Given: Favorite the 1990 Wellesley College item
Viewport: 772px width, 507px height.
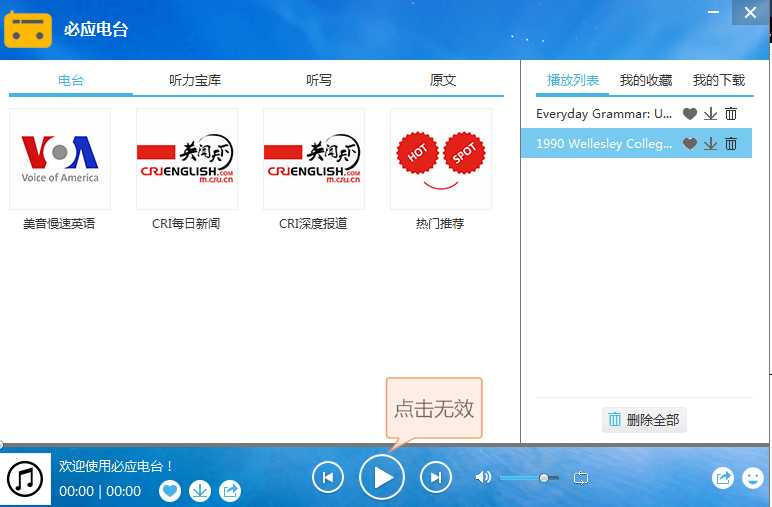Looking at the screenshot, I should click(x=690, y=143).
